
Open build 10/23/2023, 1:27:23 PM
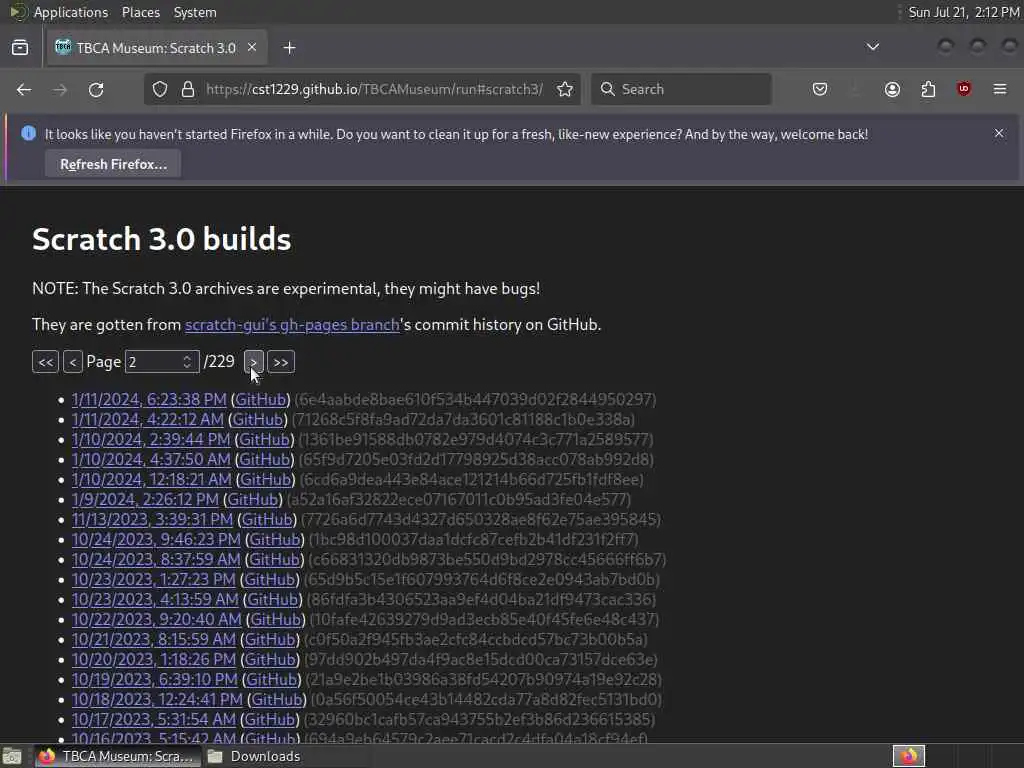click(153, 579)
